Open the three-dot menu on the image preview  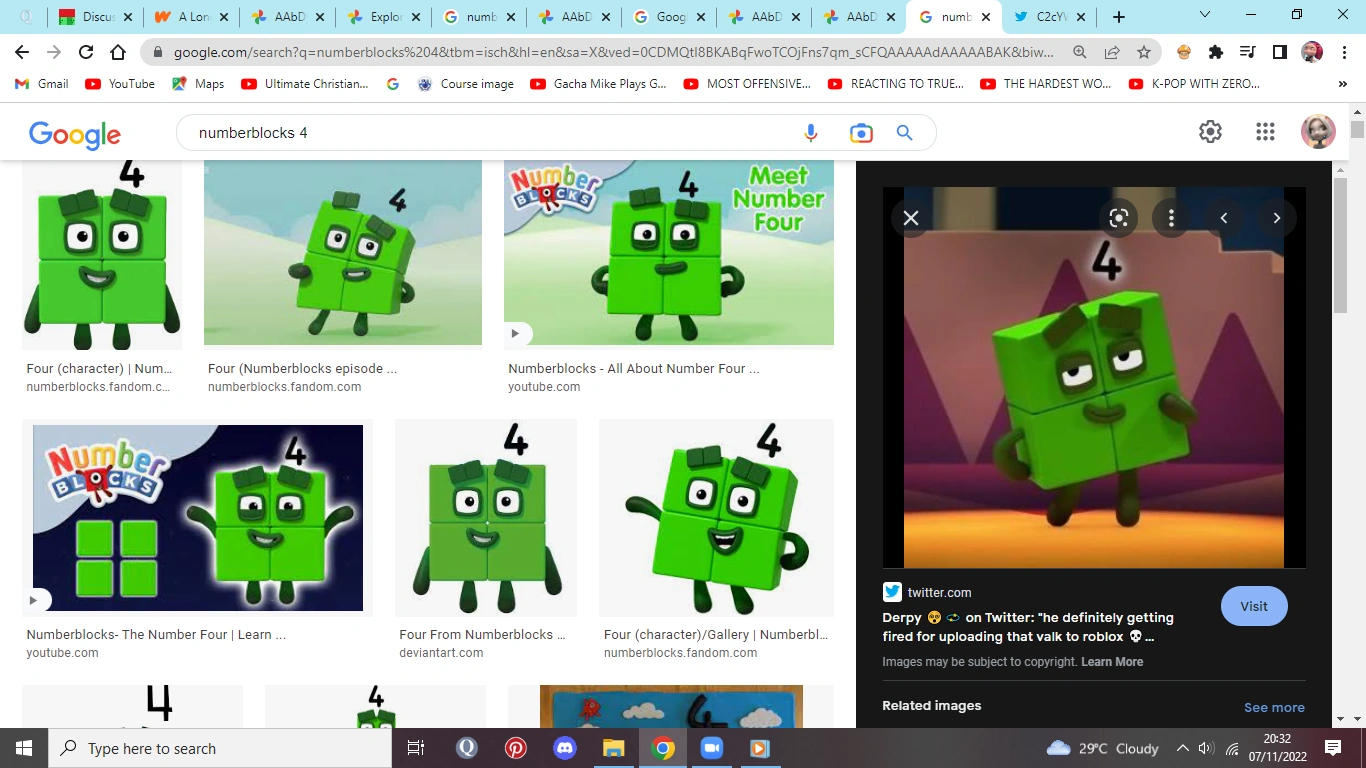(1171, 217)
